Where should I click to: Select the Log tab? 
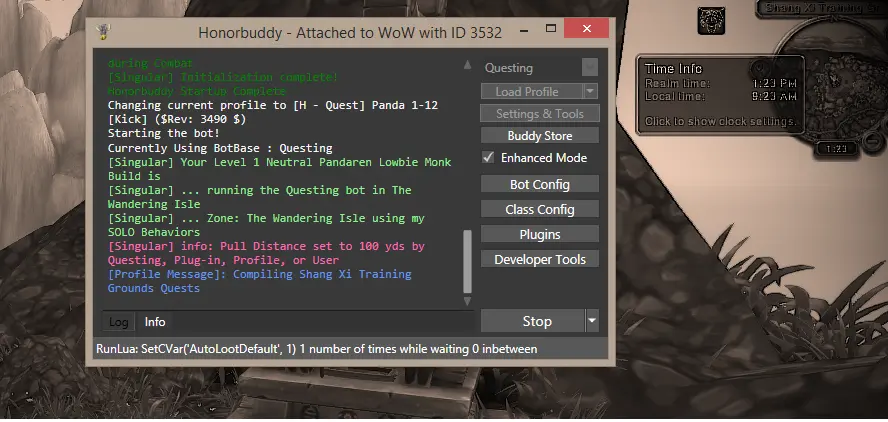[118, 322]
